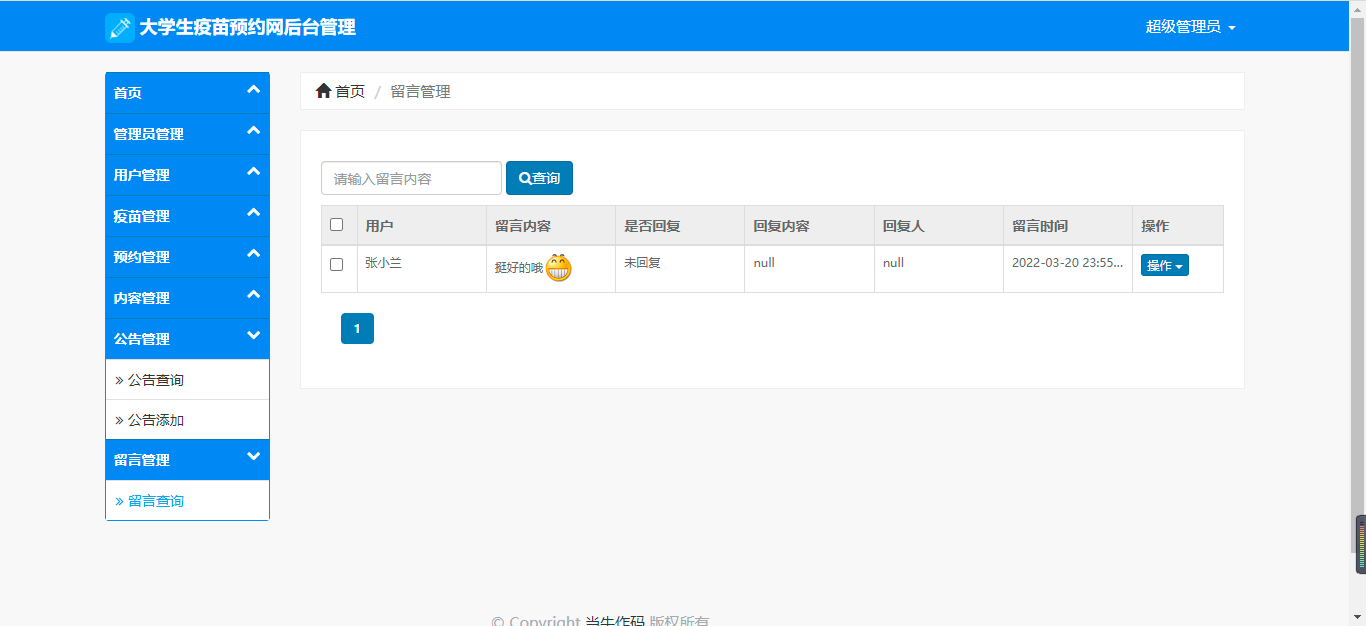The width and height of the screenshot is (1366, 626).
Task: Open the 操作 dropdown for 张小兰 row
Action: tap(1164, 265)
